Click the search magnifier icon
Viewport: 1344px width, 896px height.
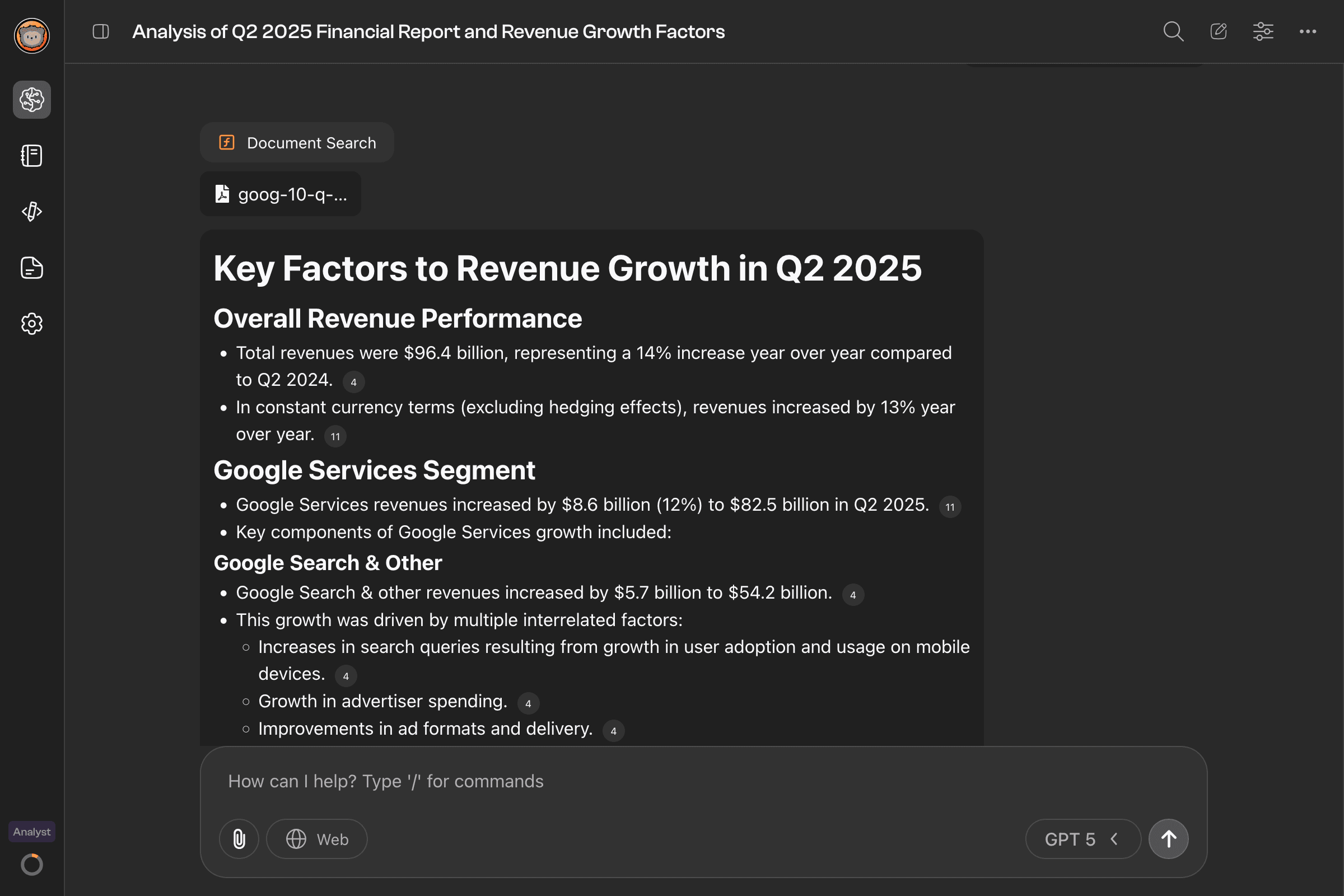click(x=1173, y=31)
